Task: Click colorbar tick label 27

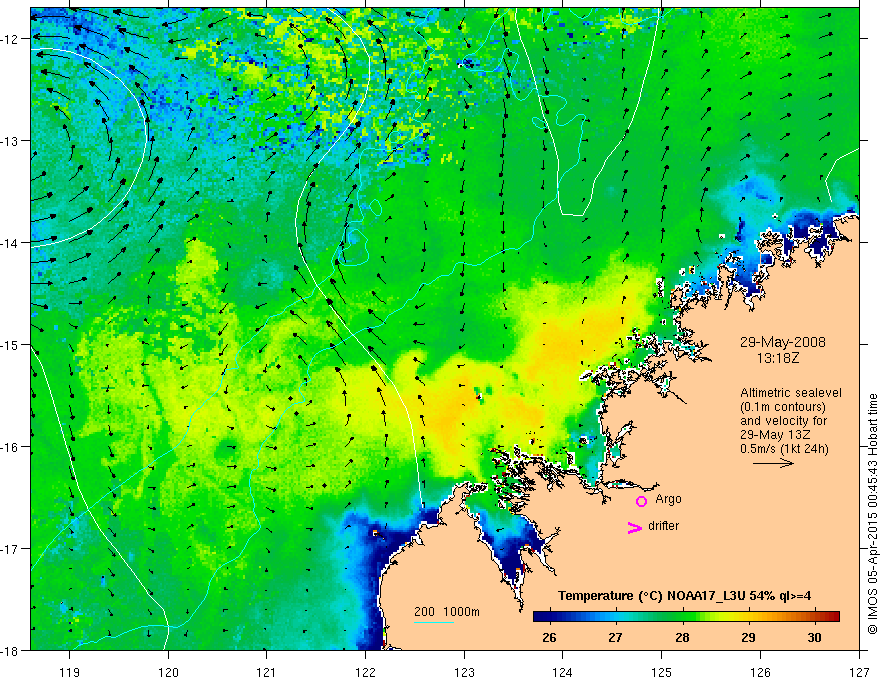Action: click(x=616, y=637)
